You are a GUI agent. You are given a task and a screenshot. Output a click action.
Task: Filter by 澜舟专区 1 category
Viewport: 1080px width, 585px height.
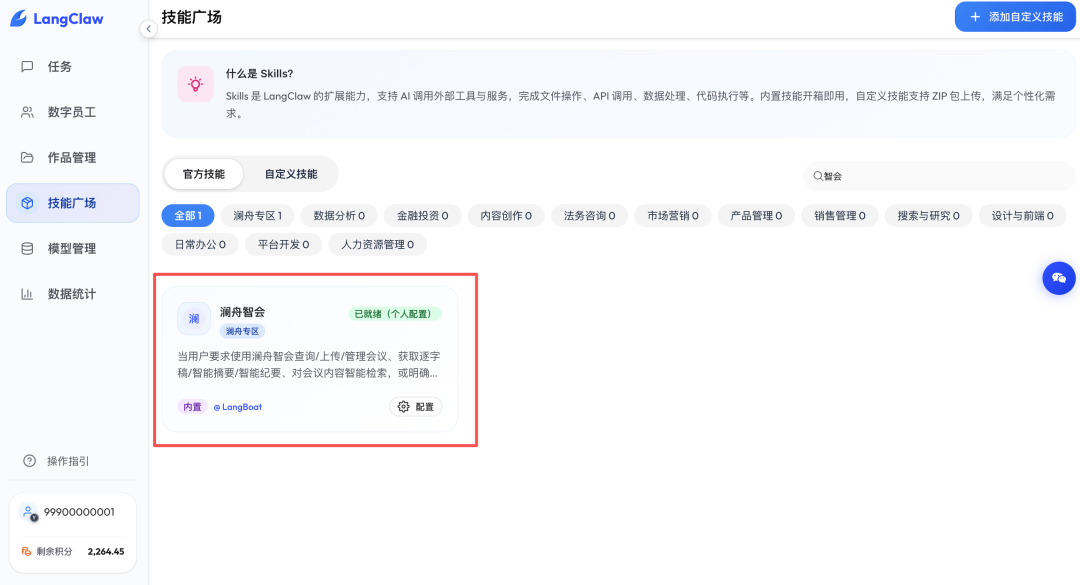tap(258, 216)
